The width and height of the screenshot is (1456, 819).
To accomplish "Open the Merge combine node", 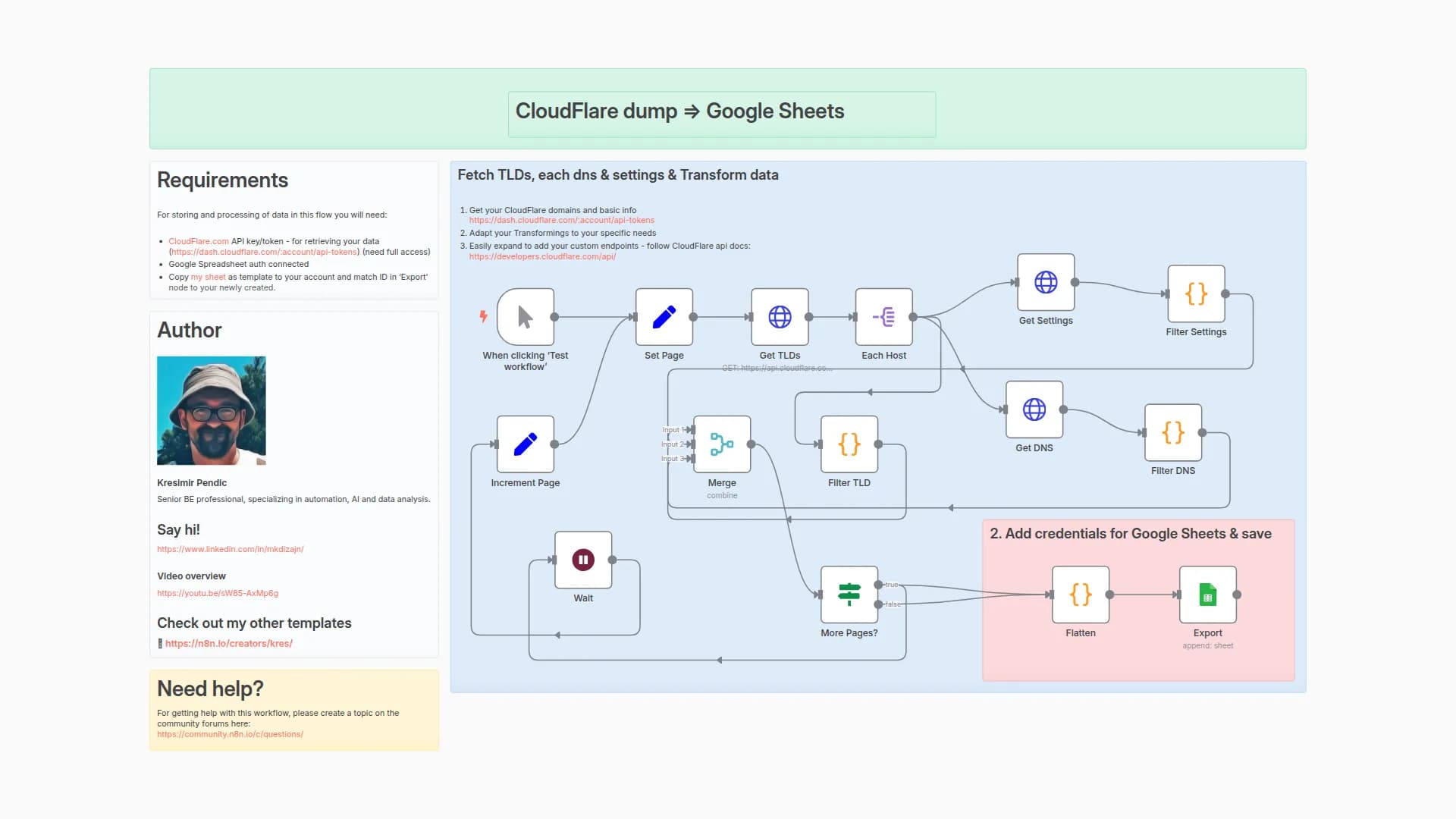I will (x=722, y=444).
